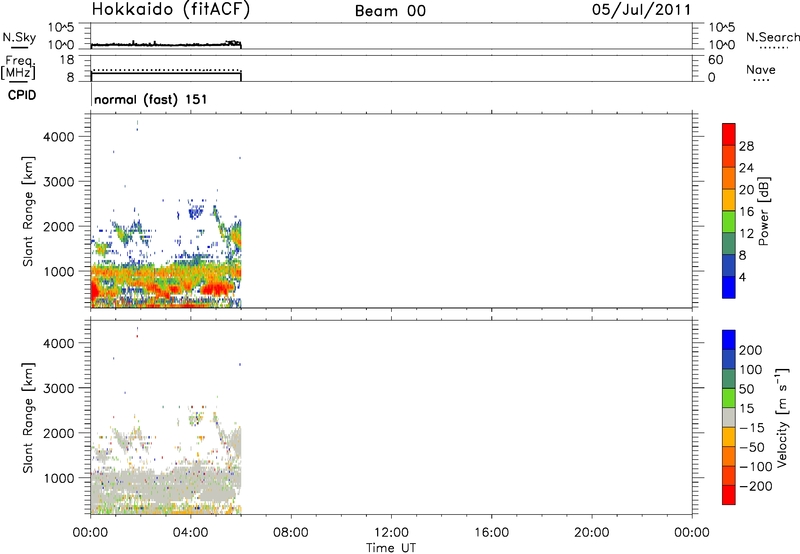Click the 'Velocity [m s-1]' colorbar label

tap(782, 417)
